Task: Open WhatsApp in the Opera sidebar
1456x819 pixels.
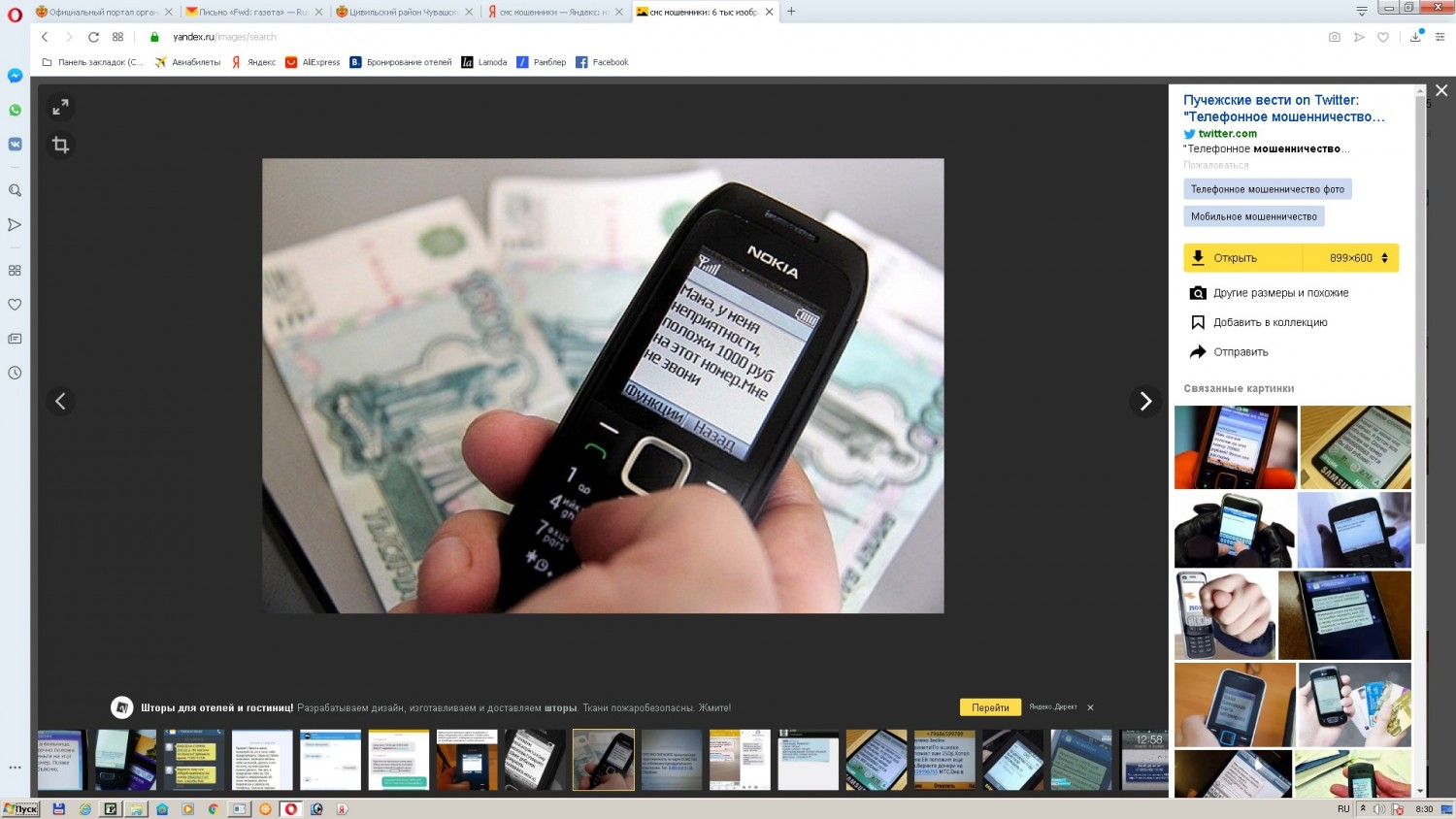Action: (x=15, y=110)
